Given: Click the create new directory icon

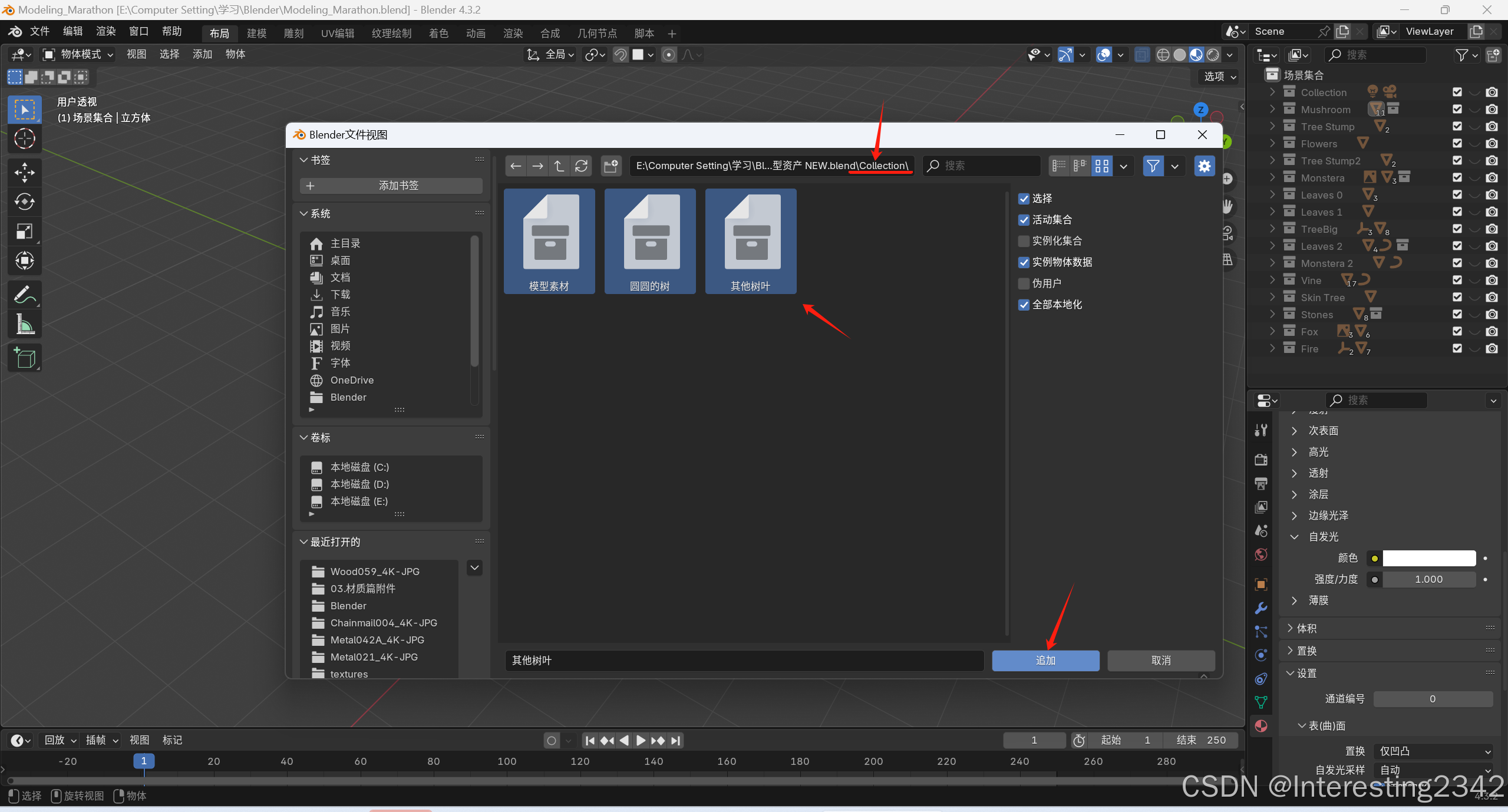Looking at the screenshot, I should click(611, 166).
